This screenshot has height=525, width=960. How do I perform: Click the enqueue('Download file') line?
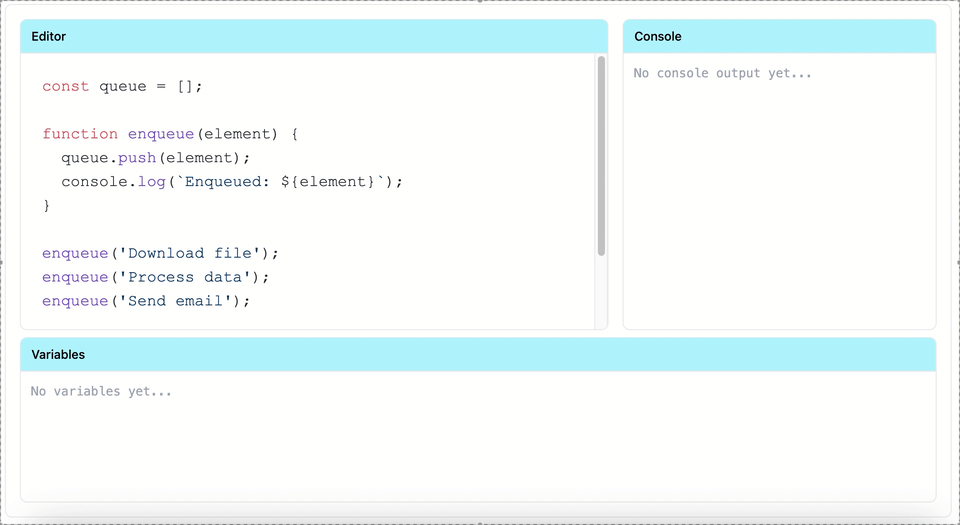pyautogui.click(x=160, y=253)
